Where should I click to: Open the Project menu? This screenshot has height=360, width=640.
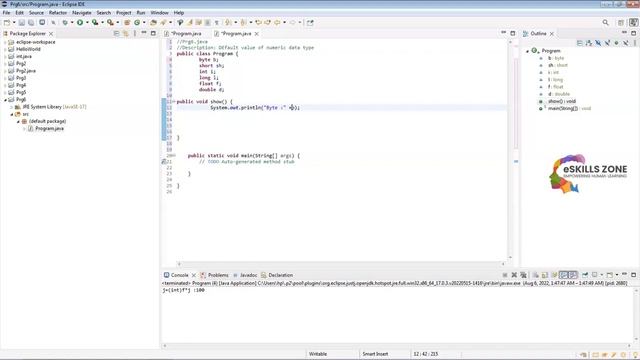click(x=124, y=13)
